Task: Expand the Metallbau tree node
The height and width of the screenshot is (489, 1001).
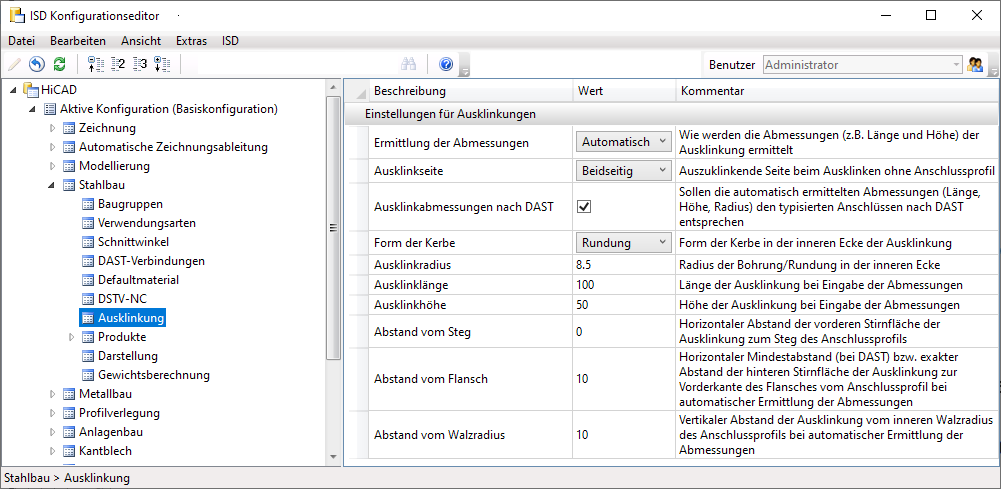Action: [53, 394]
